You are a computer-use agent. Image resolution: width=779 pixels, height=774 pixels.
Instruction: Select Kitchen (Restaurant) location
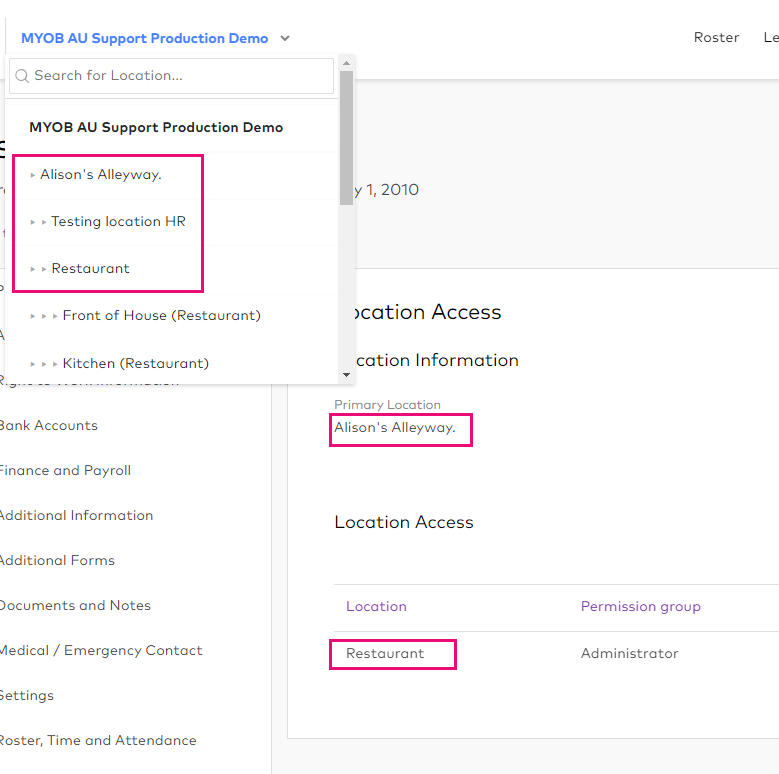(135, 364)
